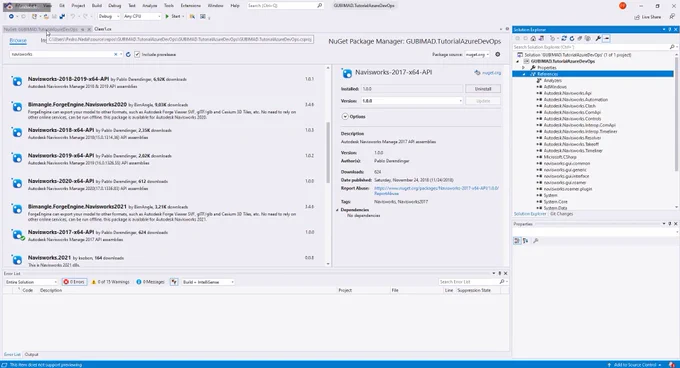This screenshot has width=680, height=368.
Task: Select the Browse tab in NuGet manager
Action: coord(18,40)
